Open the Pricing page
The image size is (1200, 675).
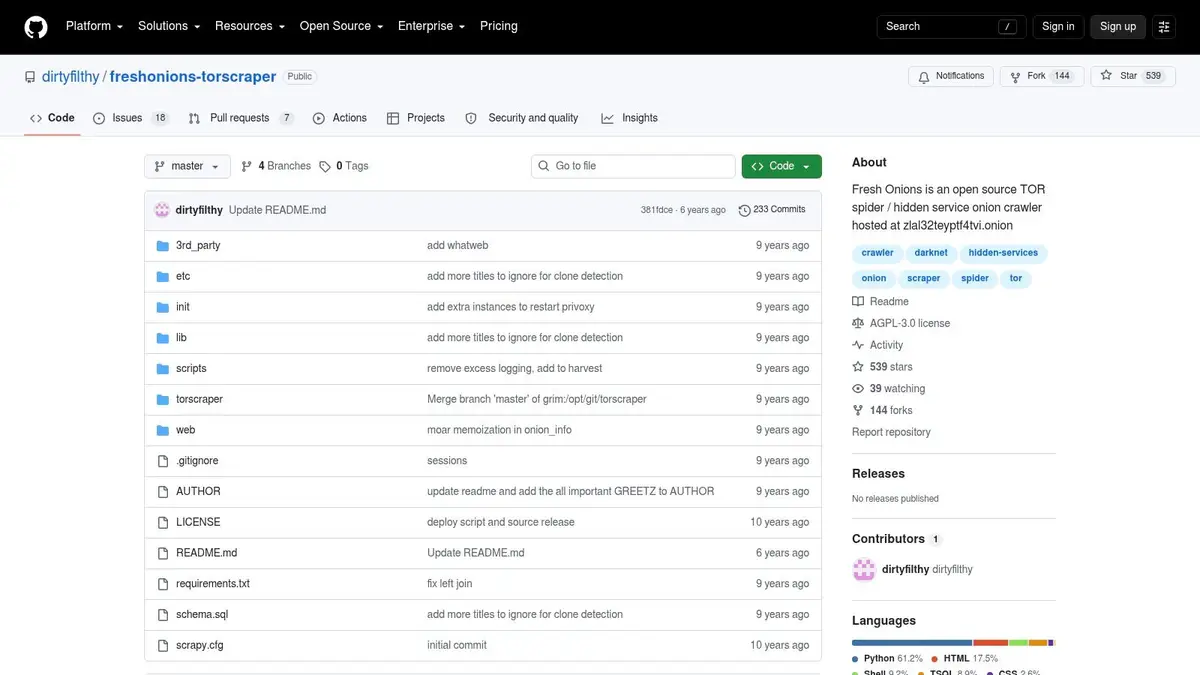(499, 26)
